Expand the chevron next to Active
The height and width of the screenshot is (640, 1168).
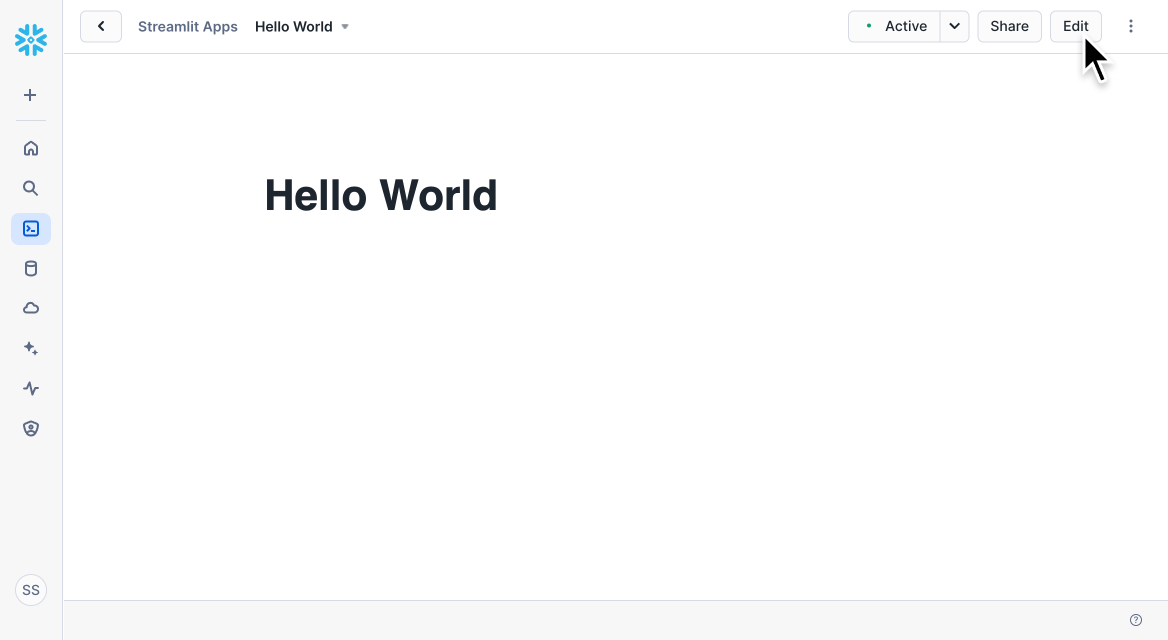[x=954, y=26]
